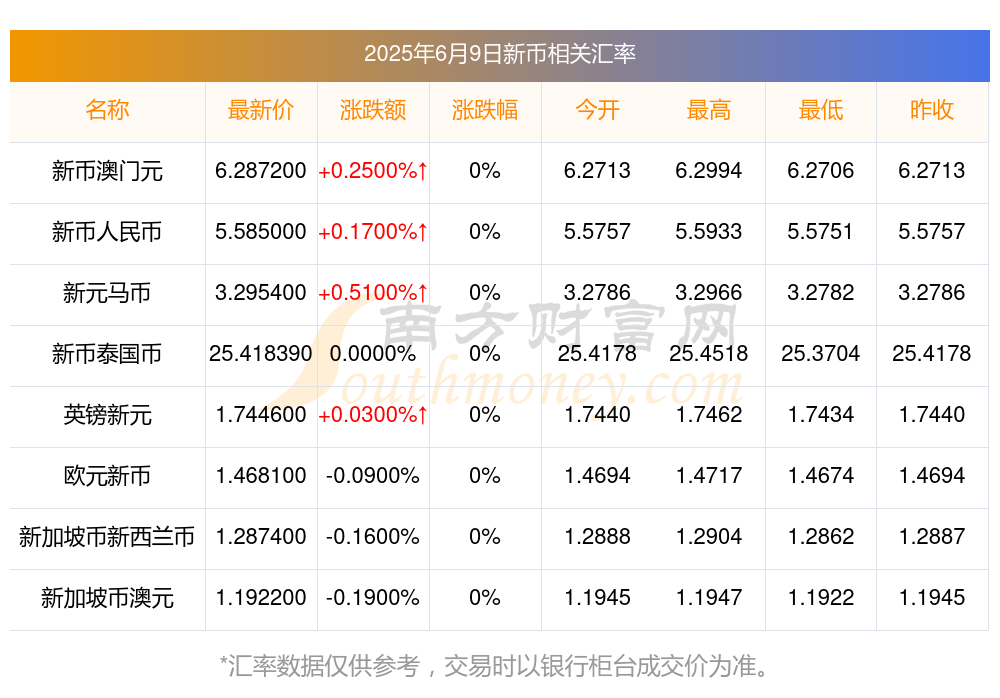
Task: Click latest price 25.418390
Action: coord(260,353)
